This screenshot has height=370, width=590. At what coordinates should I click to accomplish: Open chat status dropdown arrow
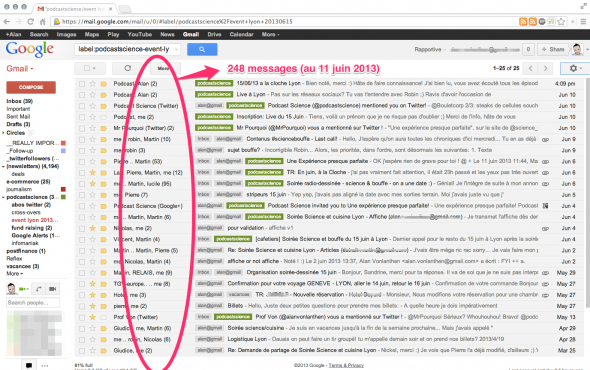point(27,289)
